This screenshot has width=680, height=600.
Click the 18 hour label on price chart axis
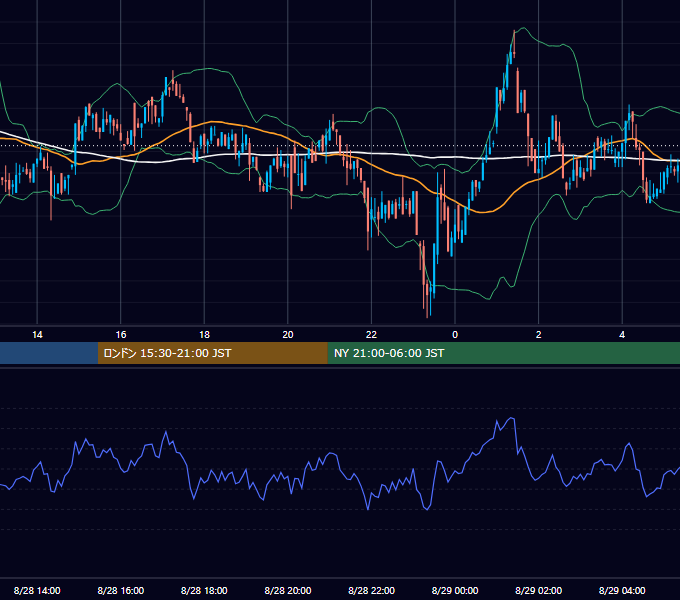(x=204, y=335)
